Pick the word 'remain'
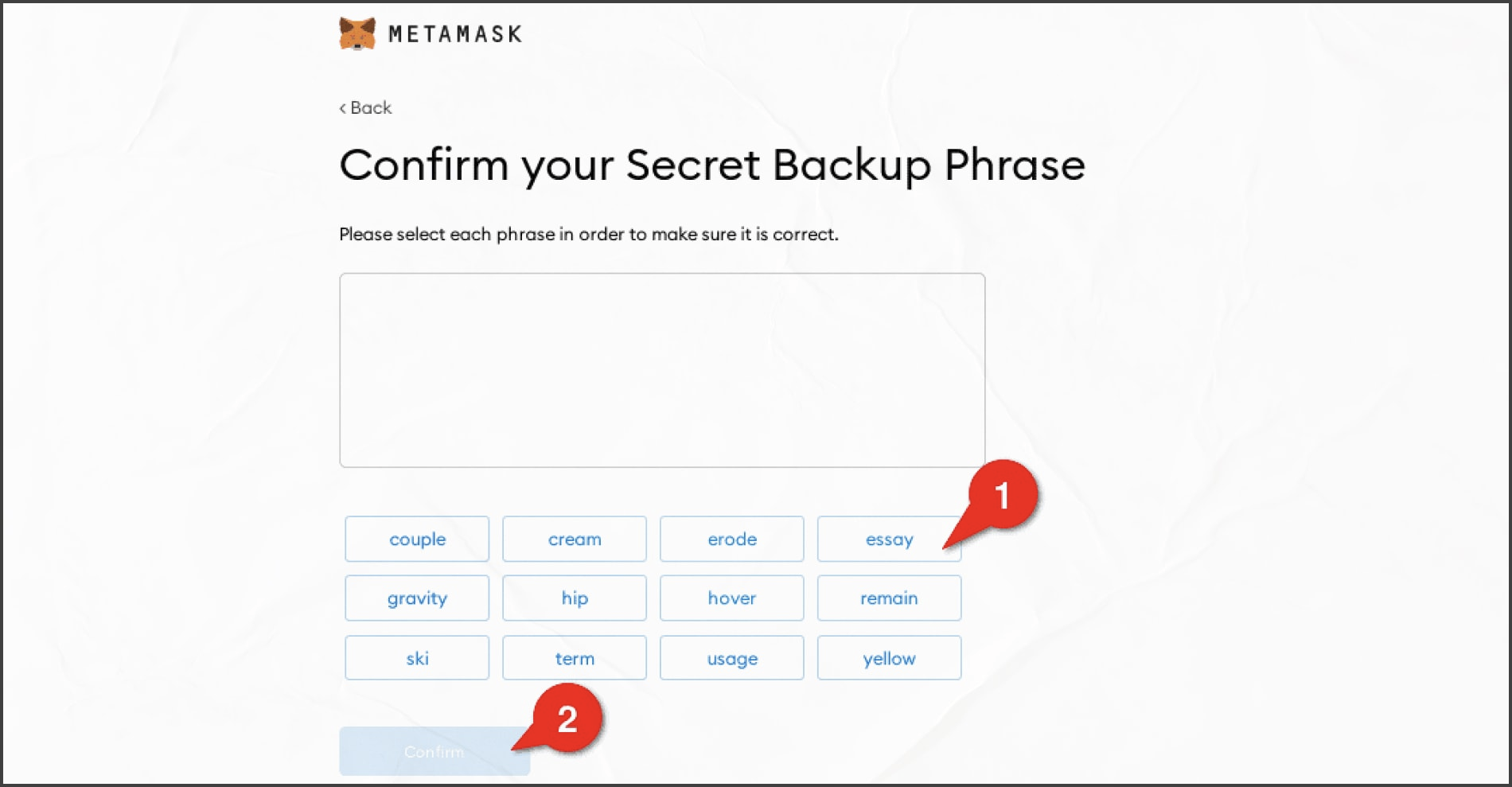 click(889, 598)
